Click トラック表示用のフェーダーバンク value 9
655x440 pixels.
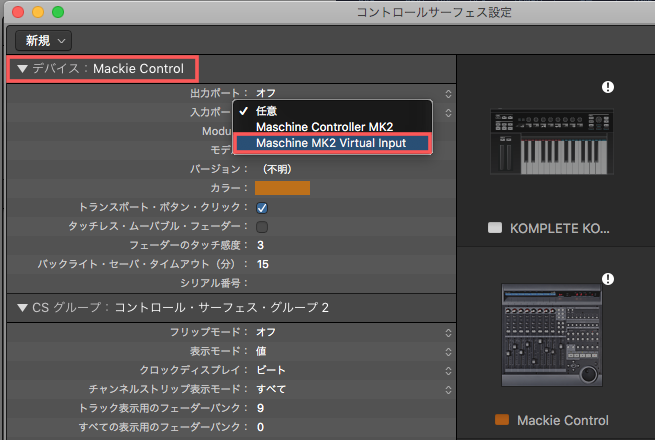coord(260,408)
